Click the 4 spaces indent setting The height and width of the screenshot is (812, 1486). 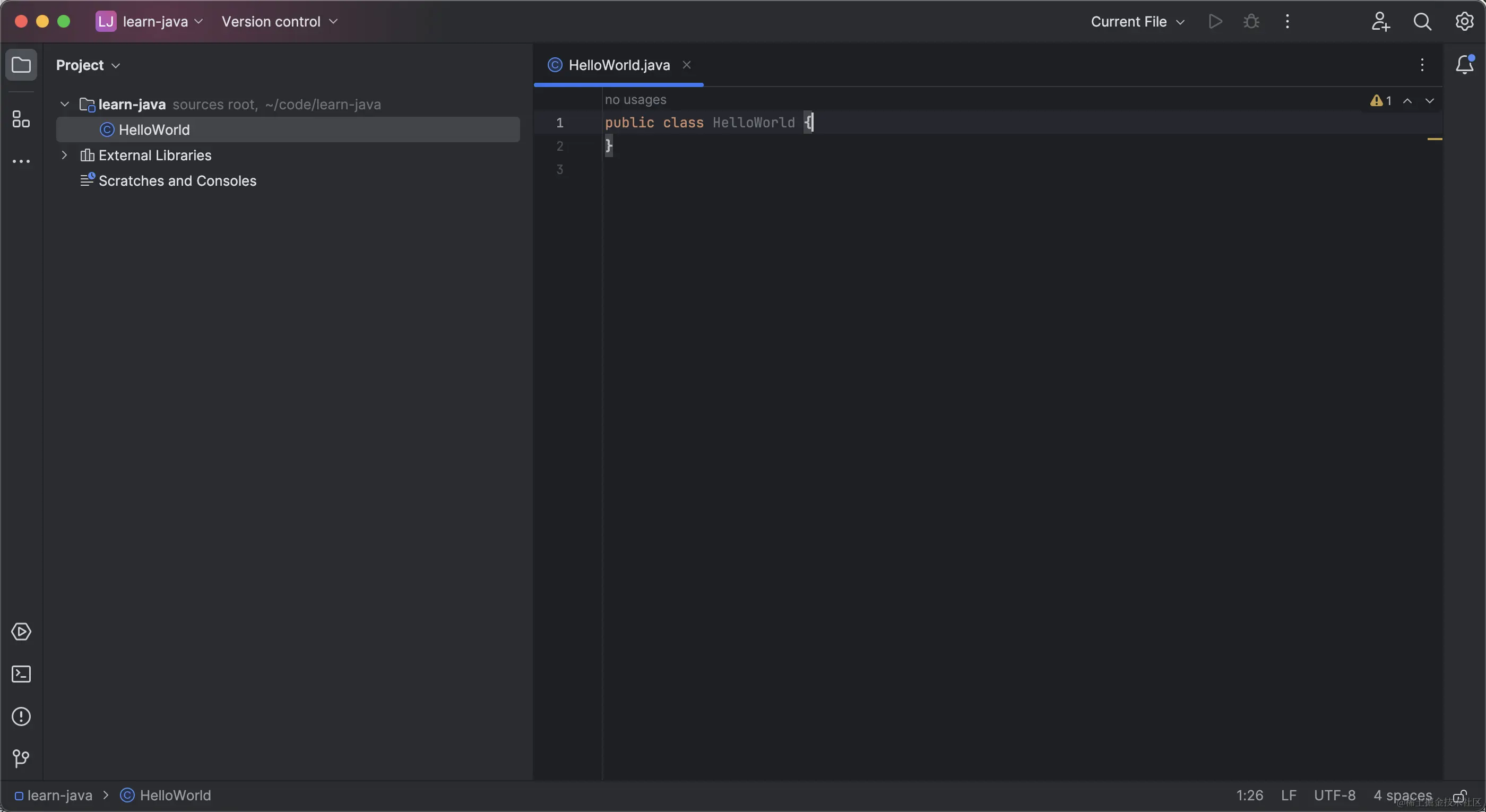[1402, 795]
